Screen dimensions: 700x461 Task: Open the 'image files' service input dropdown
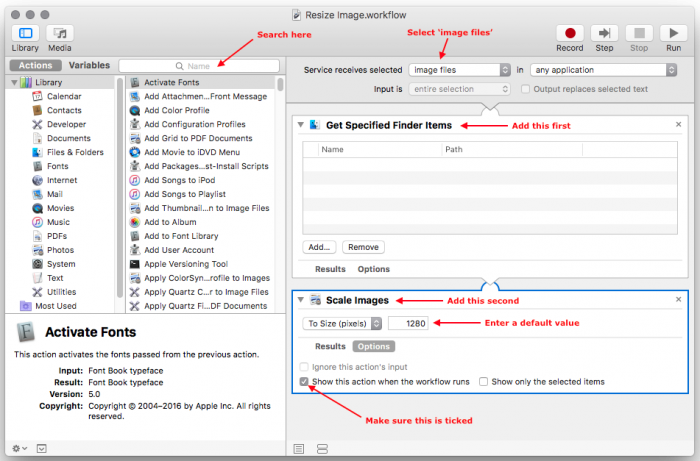click(x=459, y=70)
